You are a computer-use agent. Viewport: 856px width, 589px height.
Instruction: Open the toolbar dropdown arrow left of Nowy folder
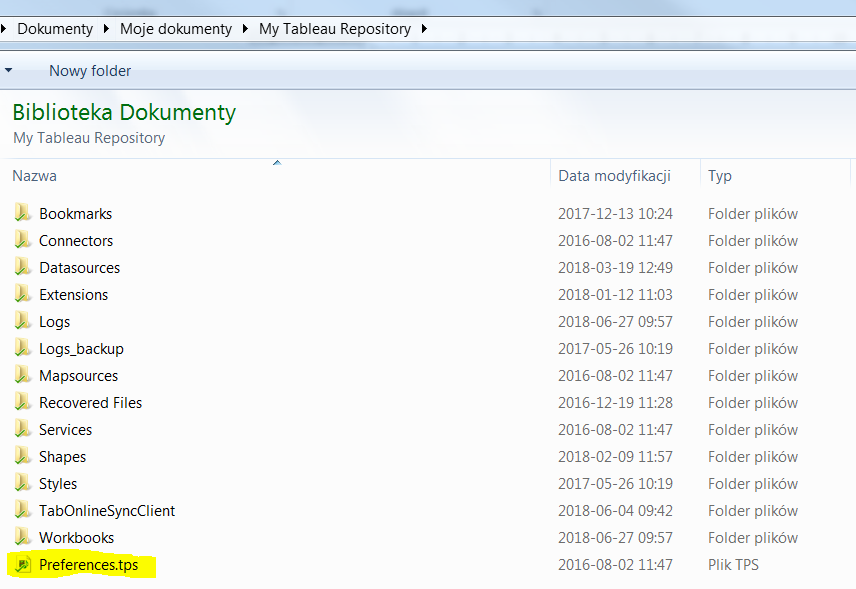(x=9, y=71)
